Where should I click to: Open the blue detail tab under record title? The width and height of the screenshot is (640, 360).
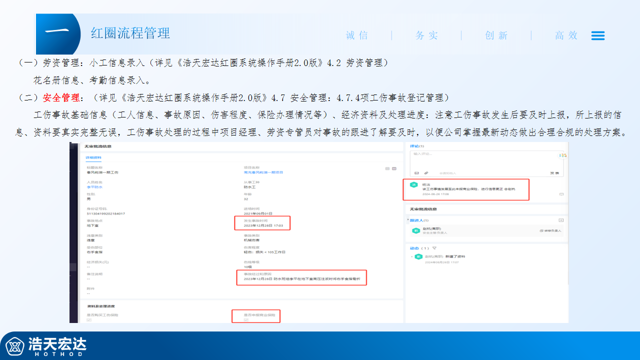[93, 158]
